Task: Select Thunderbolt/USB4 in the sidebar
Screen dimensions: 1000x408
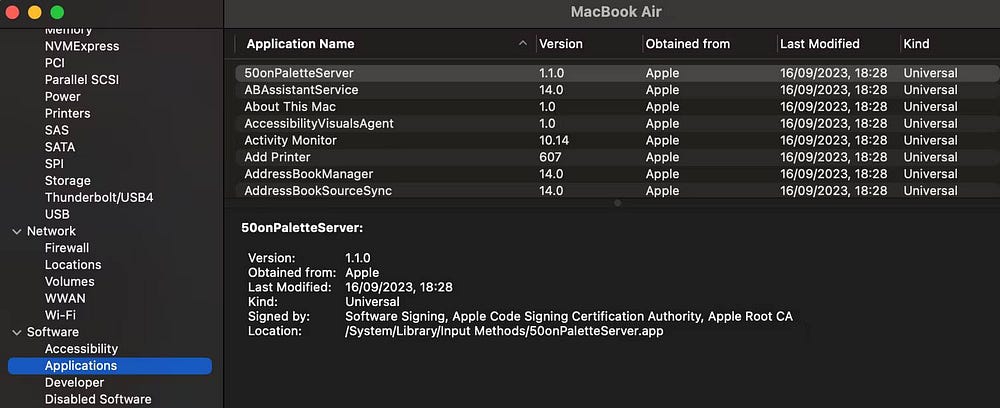Action: 99,198
